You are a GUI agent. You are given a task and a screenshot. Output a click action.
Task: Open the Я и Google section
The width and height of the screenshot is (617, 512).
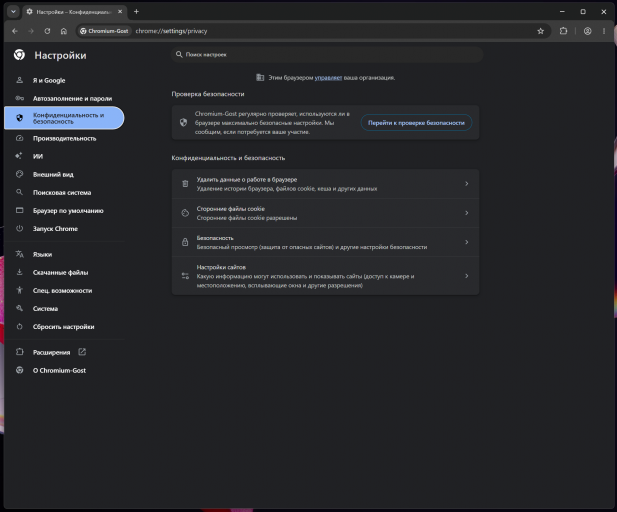[64, 80]
